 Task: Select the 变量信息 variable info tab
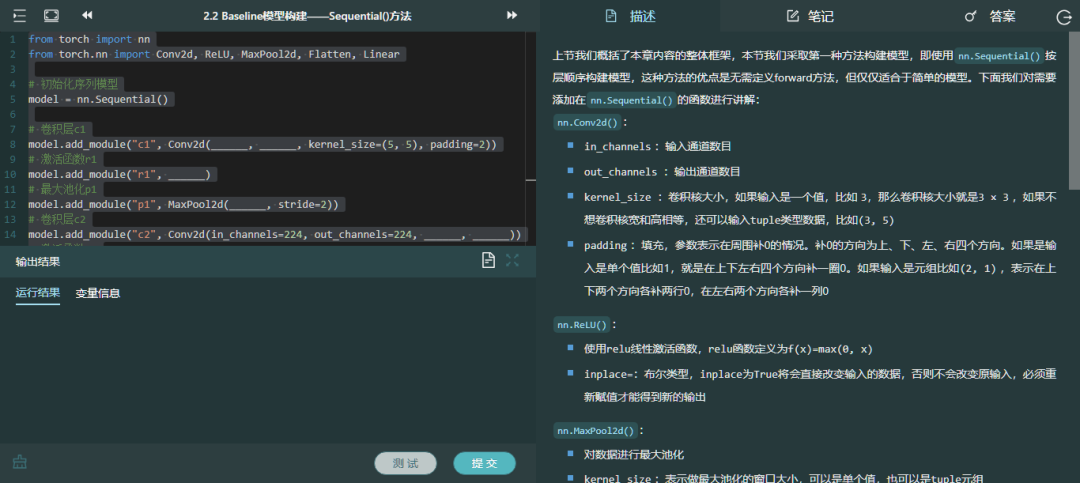[x=98, y=293]
